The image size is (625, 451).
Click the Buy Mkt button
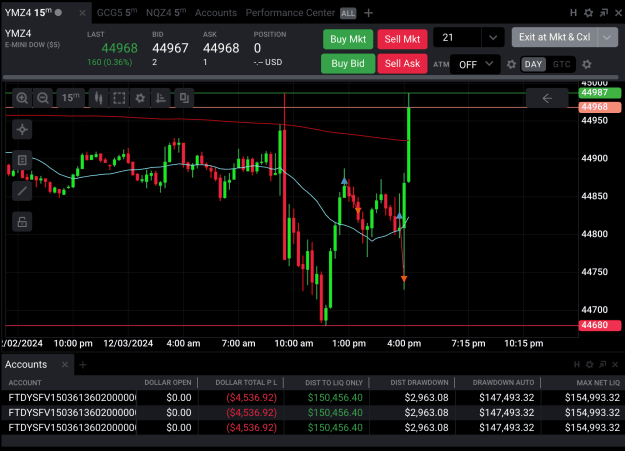[348, 39]
